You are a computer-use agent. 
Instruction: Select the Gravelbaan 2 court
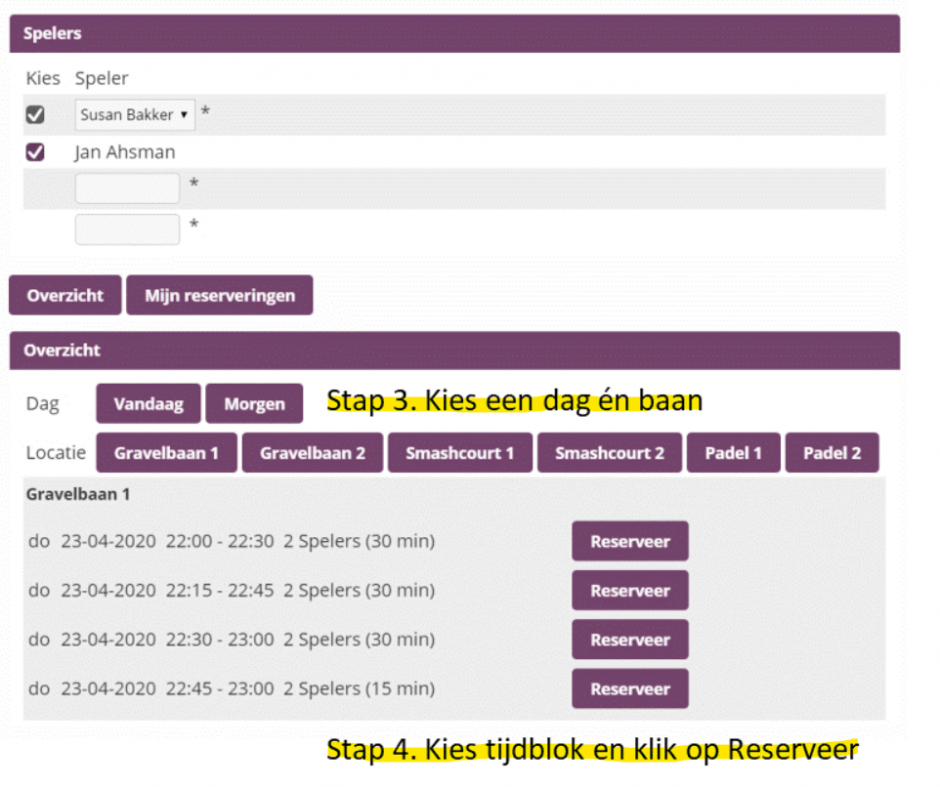(x=312, y=452)
